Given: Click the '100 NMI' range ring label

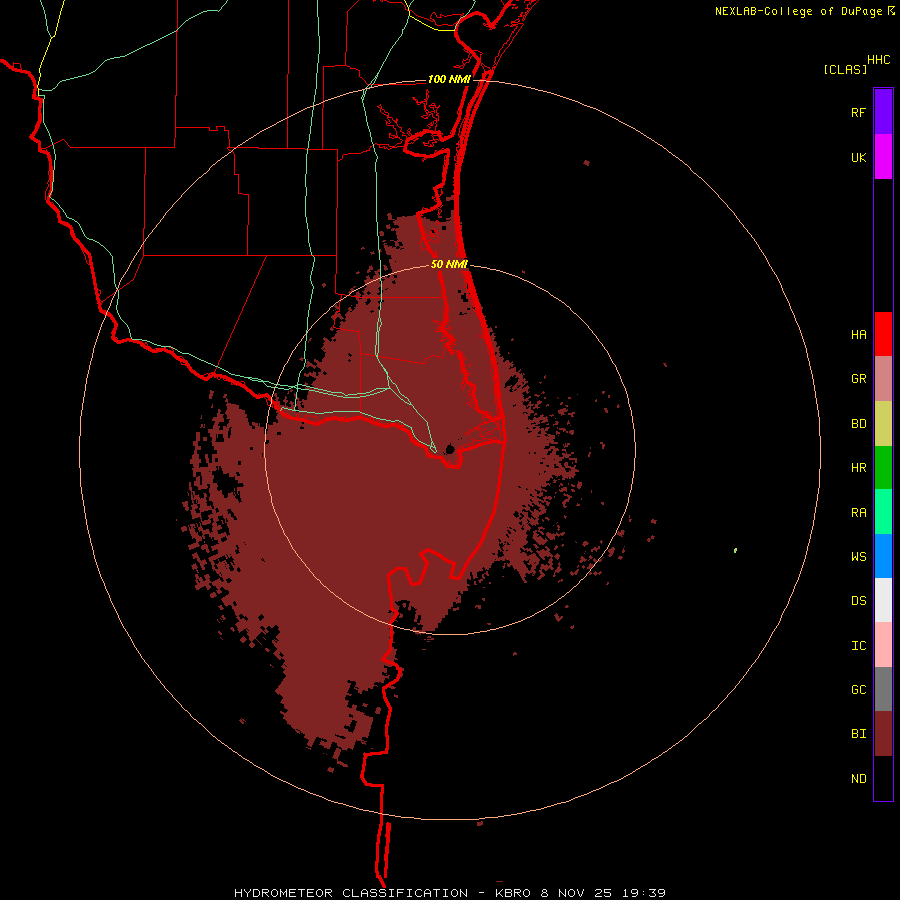Looking at the screenshot, I should [449, 79].
